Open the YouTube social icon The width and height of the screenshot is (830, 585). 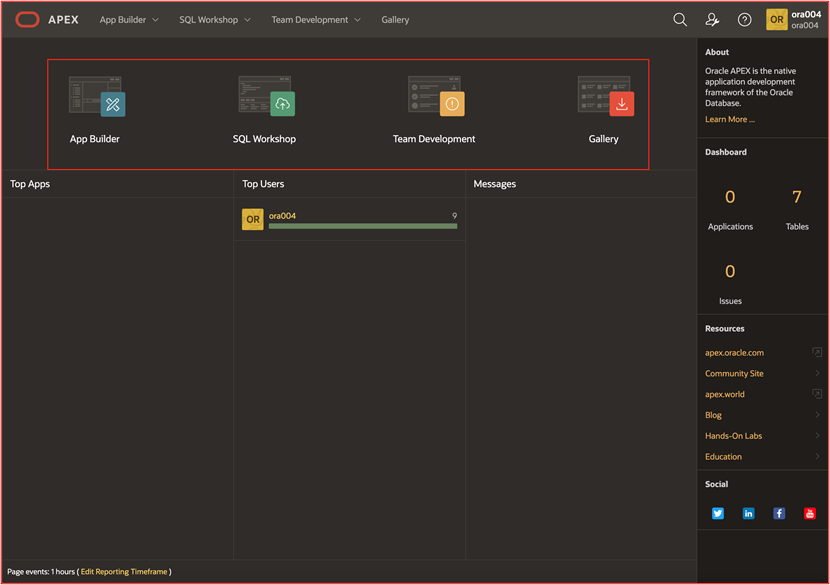[x=810, y=513]
